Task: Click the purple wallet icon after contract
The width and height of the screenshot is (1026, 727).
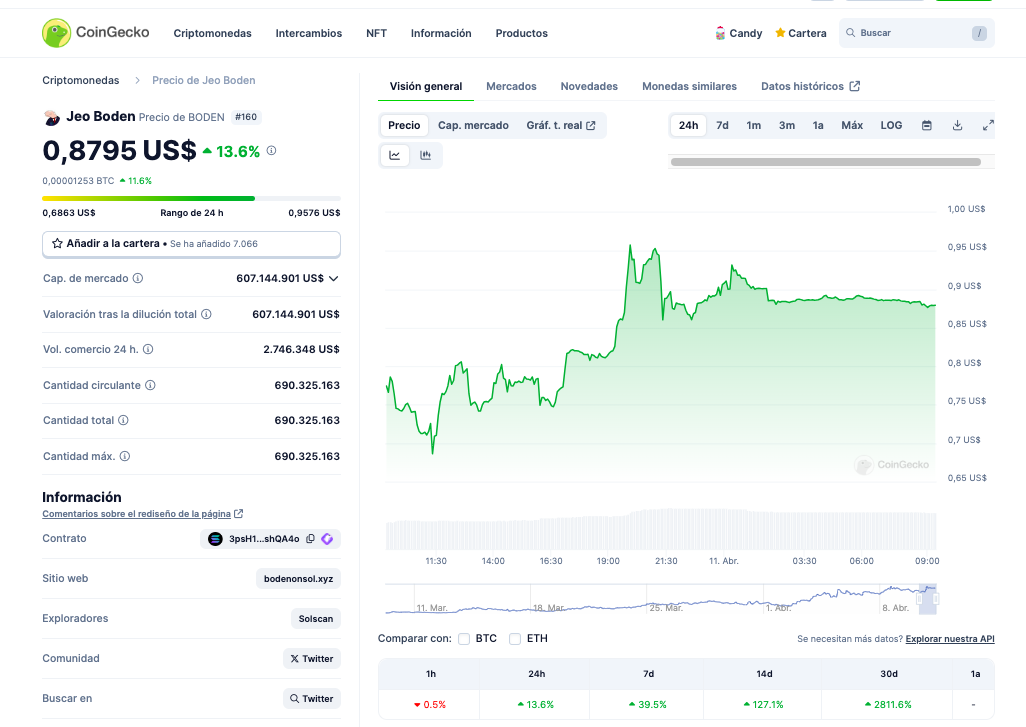Action: (327, 539)
